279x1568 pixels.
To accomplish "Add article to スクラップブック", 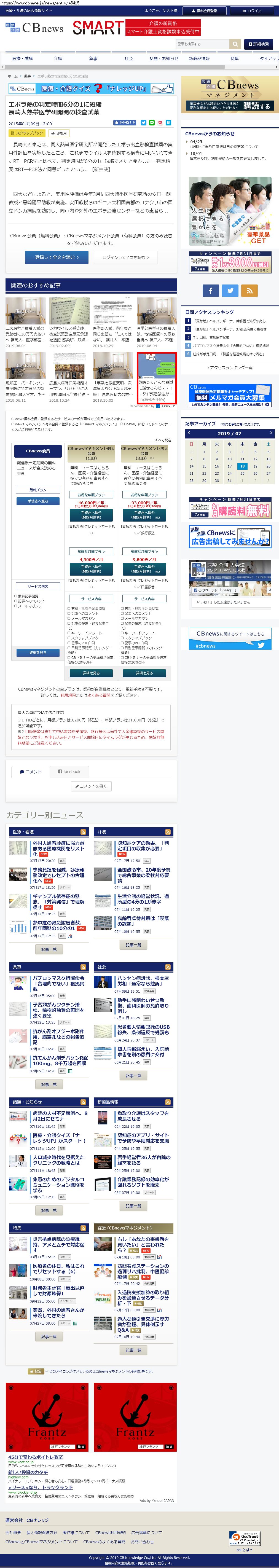I will click(27, 133).
